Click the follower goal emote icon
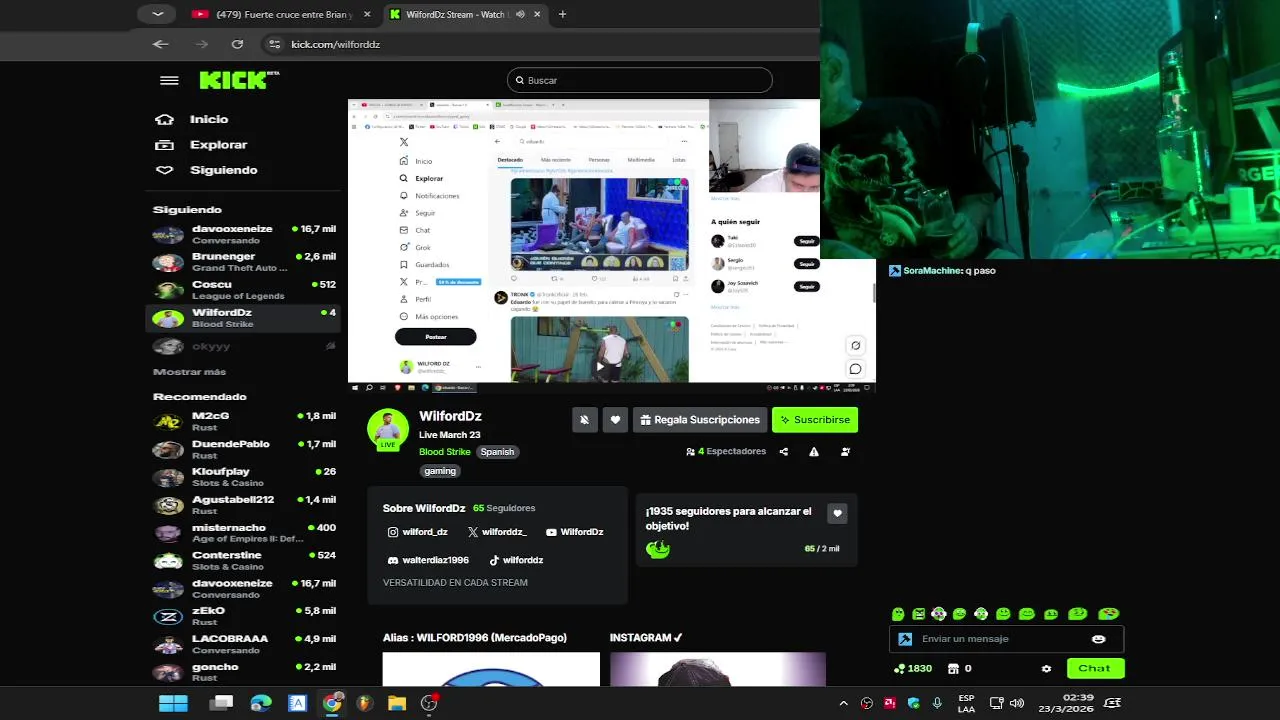1280x720 pixels. pyautogui.click(x=657, y=549)
